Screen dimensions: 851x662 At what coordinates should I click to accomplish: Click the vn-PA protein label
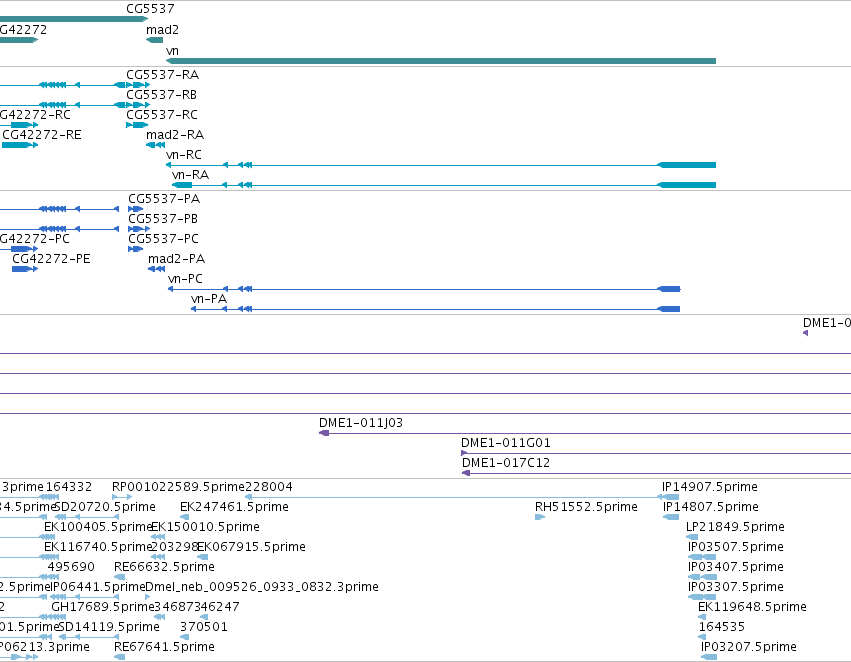coord(209,299)
